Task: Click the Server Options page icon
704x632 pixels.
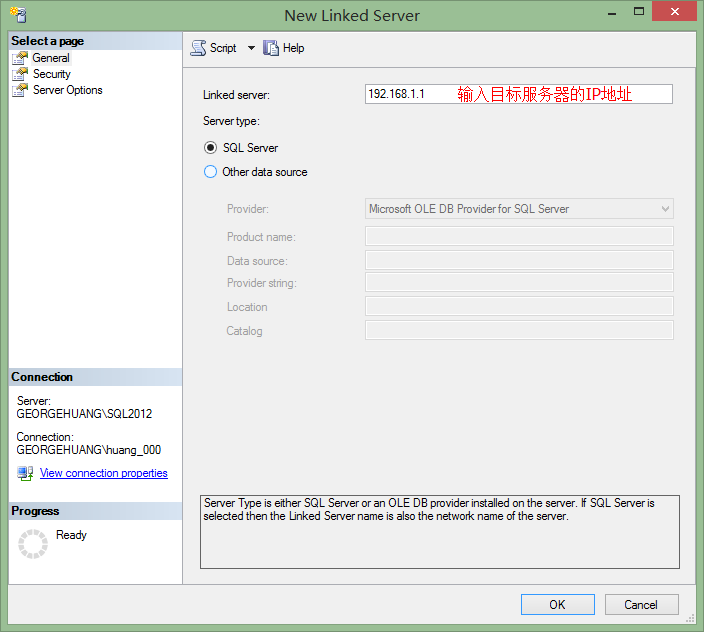Action: pyautogui.click(x=20, y=90)
